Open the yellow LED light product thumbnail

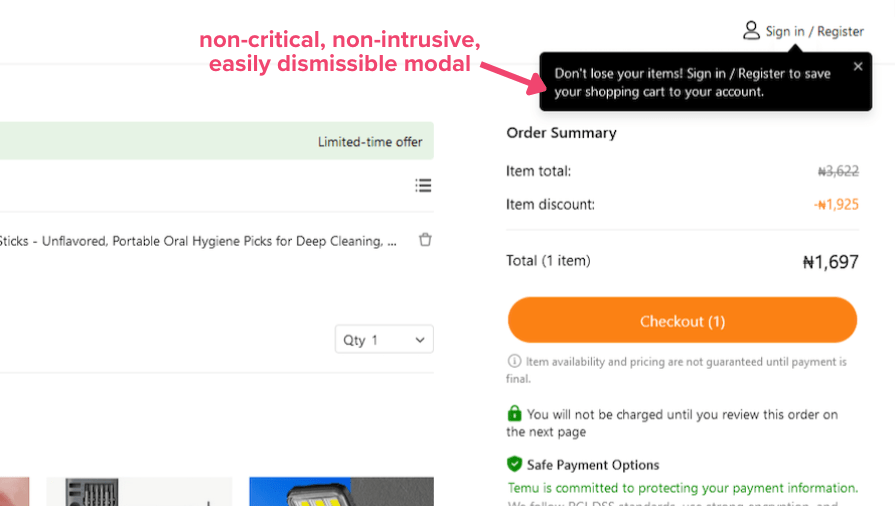341,492
